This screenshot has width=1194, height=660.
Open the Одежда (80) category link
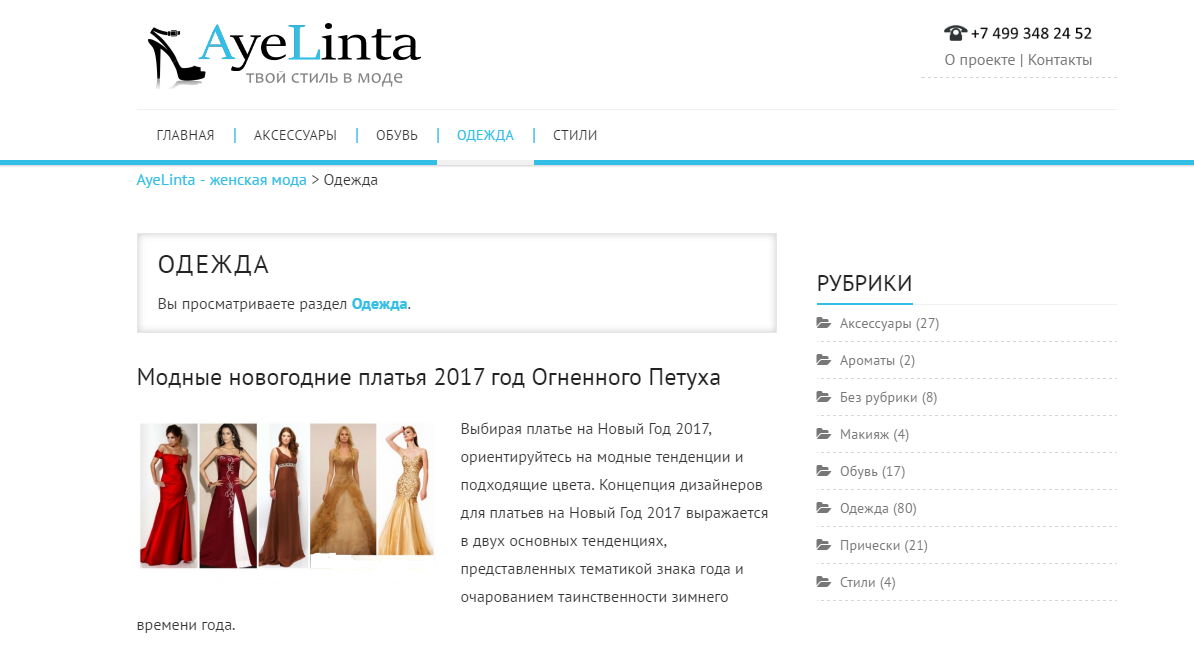pyautogui.click(x=878, y=509)
